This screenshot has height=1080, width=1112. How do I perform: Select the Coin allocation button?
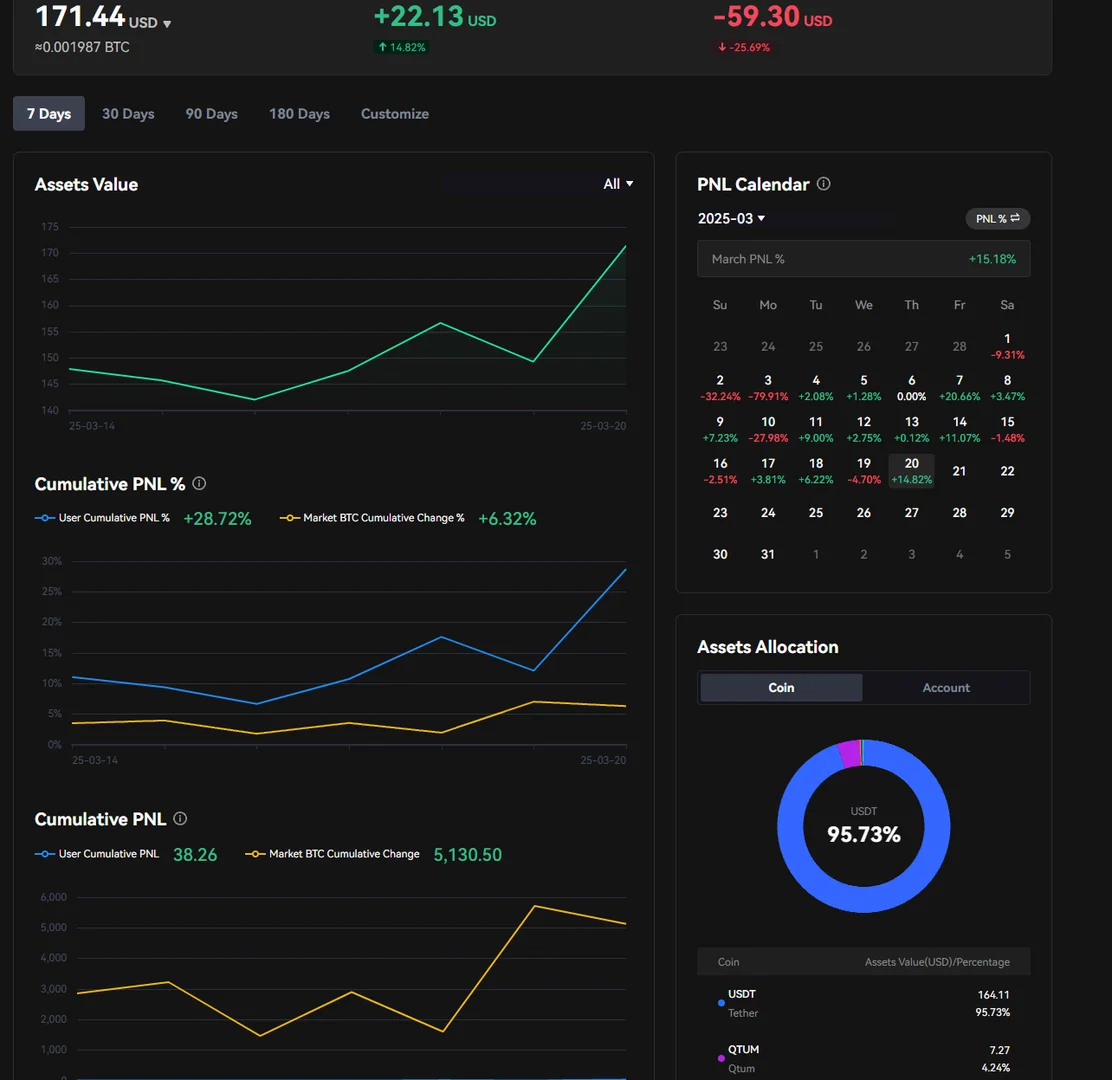pyautogui.click(x=781, y=688)
